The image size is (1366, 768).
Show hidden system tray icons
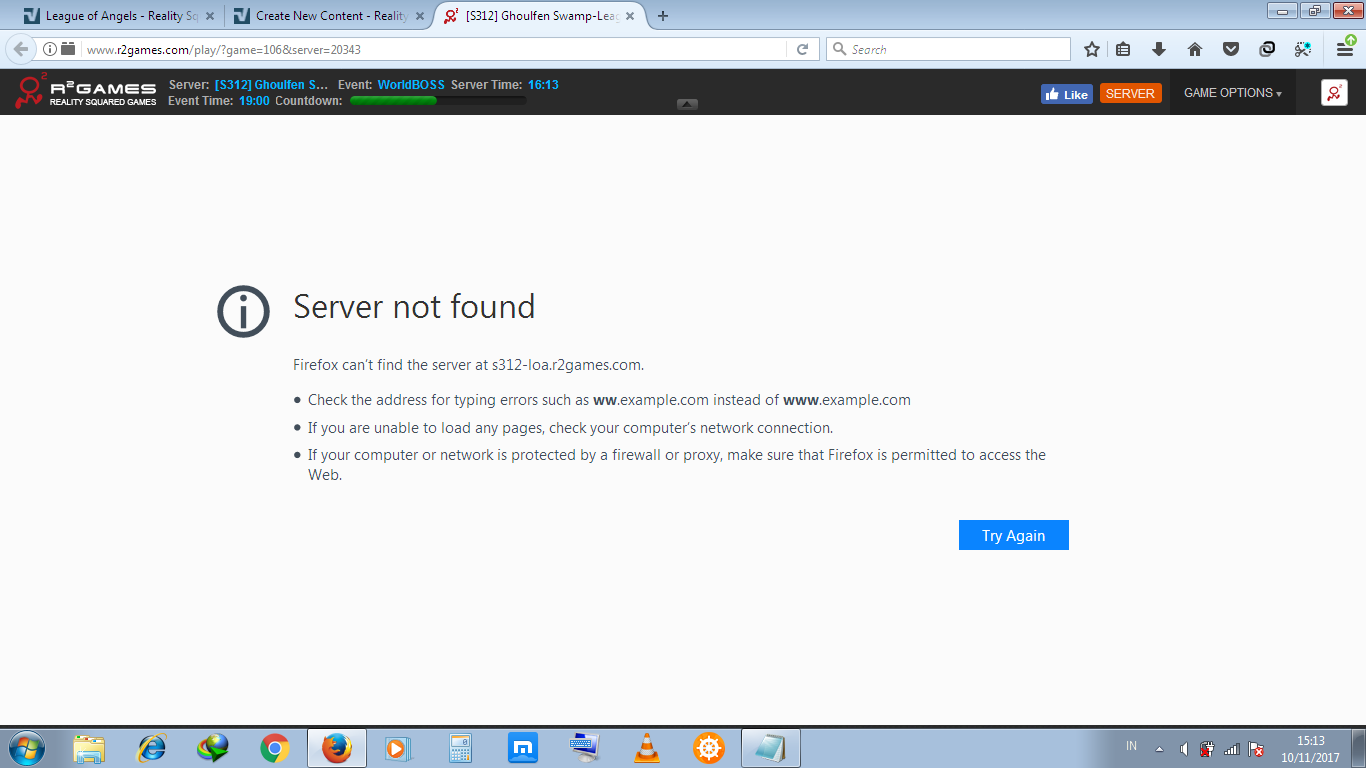click(1159, 748)
